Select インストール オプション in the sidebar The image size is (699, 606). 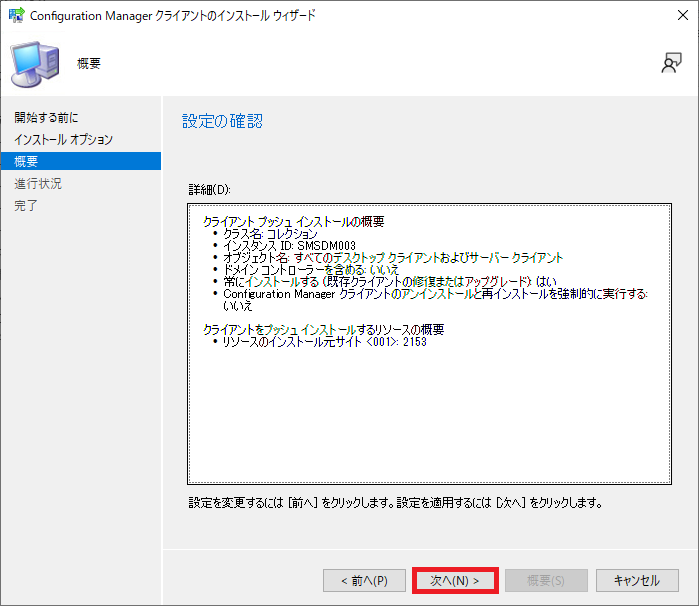click(x=63, y=140)
